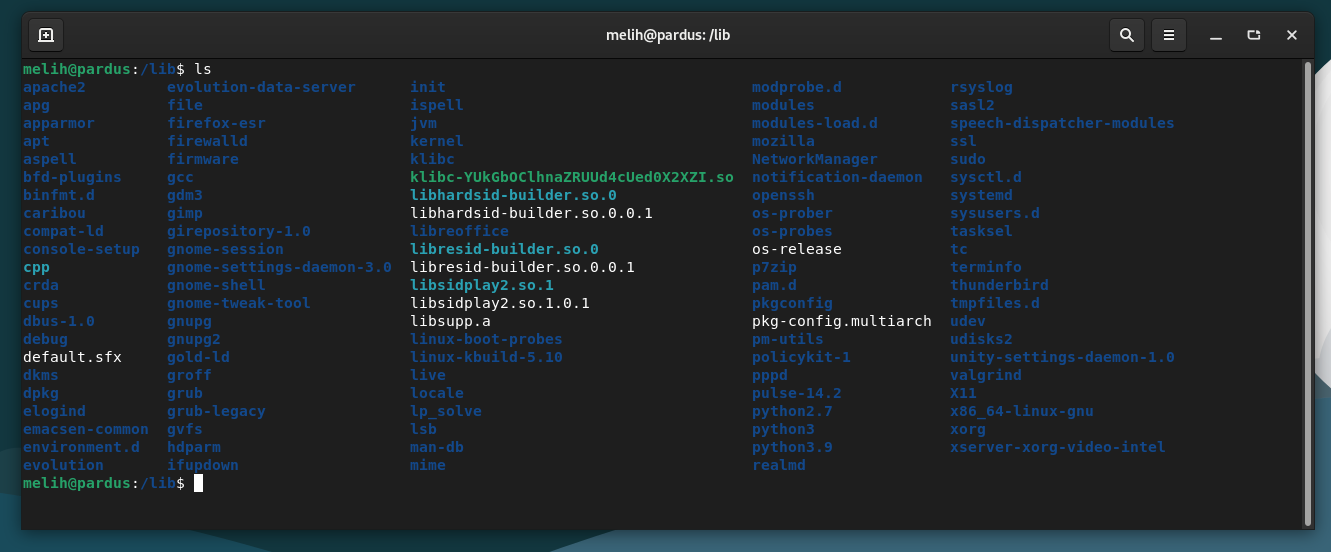Image resolution: width=1331 pixels, height=552 pixels.
Task: Click the 'unity-settings-daemon-1.0' entry
Action: point(1062,357)
